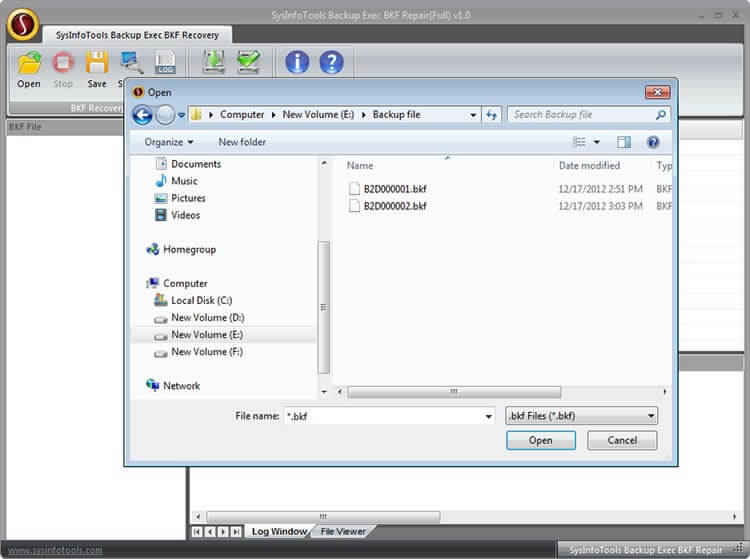The width and height of the screenshot is (750, 559).
Task: Select file B2D000002.bkf
Action: coord(387,206)
